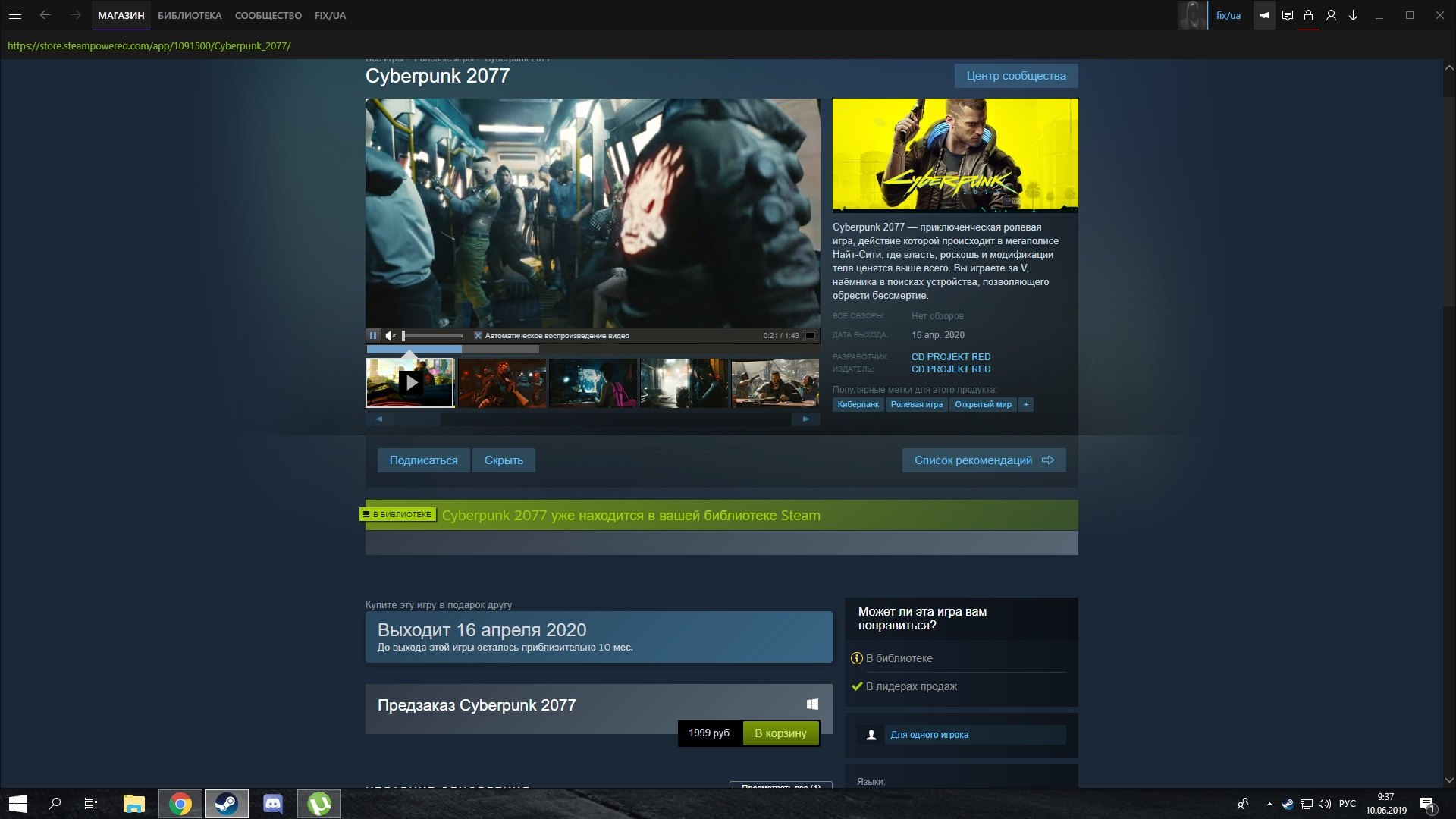Unmute the trailer speaker icon
Viewport: 1456px width, 819px height.
(x=390, y=335)
